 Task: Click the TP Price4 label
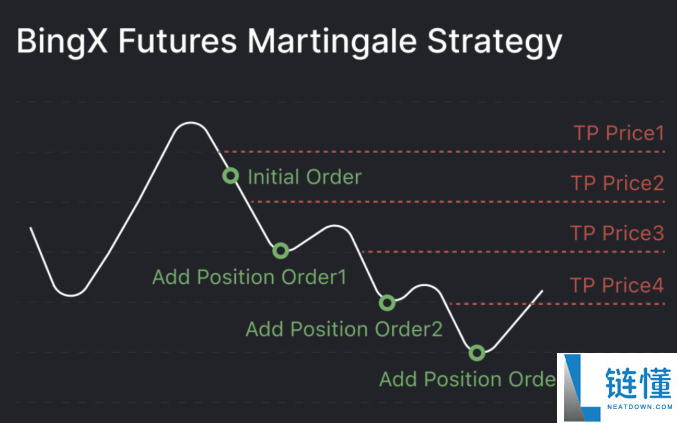tap(617, 285)
